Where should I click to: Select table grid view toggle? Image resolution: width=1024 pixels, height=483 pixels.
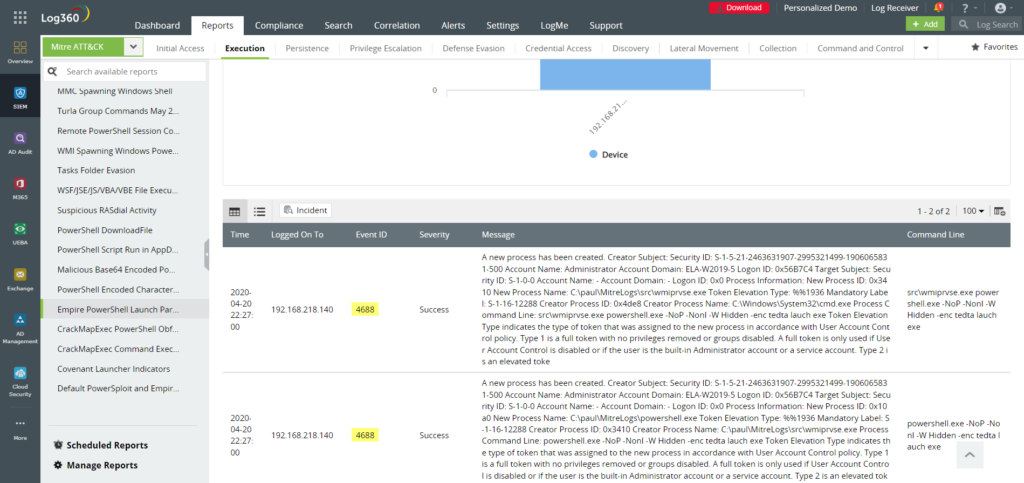click(235, 211)
